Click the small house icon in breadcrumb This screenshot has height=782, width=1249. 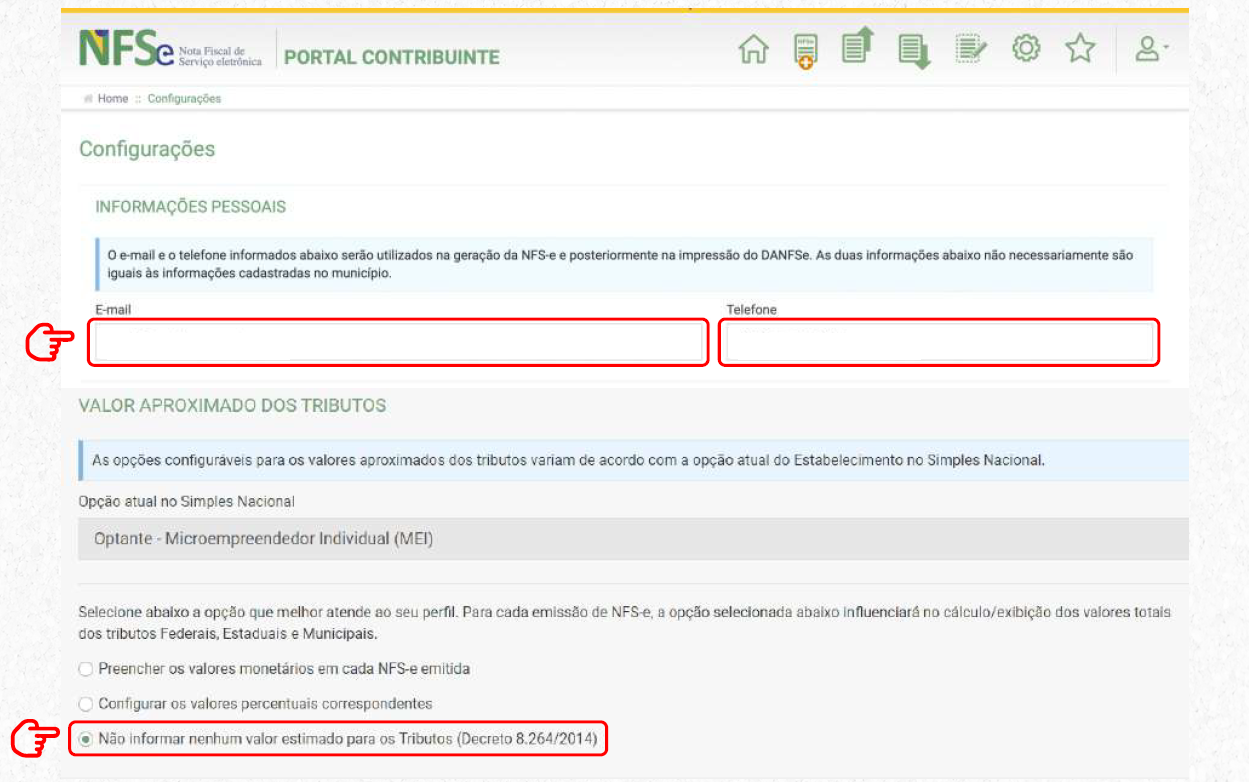coord(88,99)
